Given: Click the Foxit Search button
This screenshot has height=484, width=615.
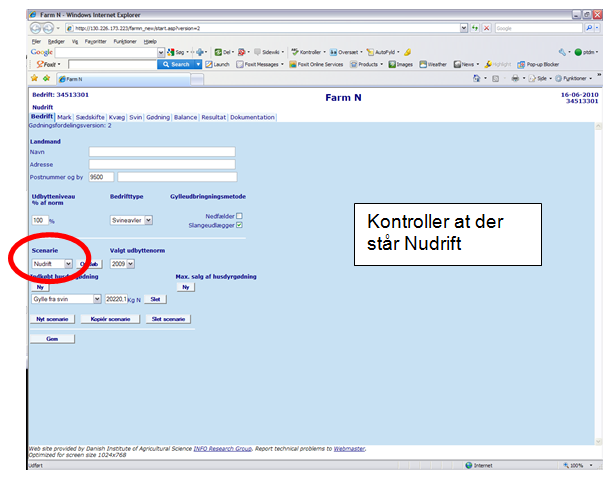Looking at the screenshot, I should [x=177, y=64].
